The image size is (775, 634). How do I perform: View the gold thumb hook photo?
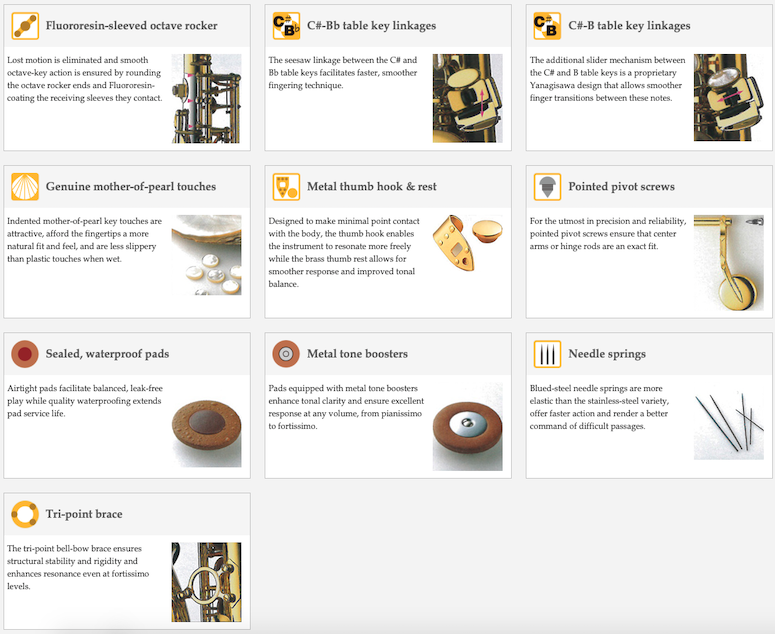[468, 243]
